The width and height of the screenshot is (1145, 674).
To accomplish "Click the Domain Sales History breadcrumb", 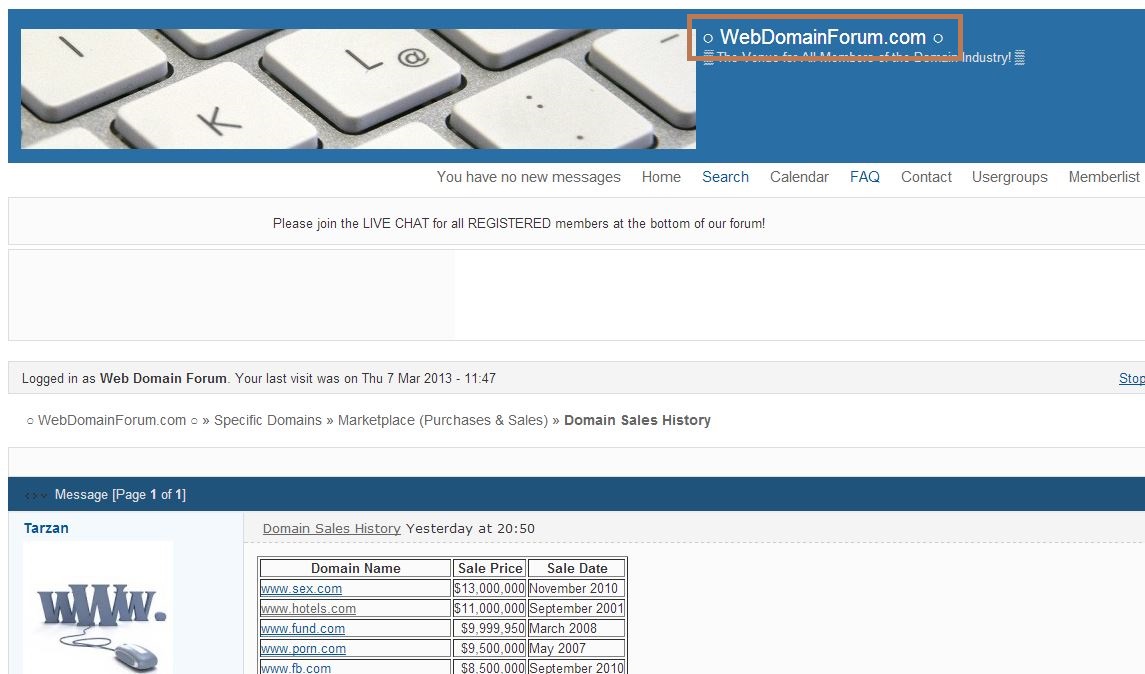I will pyautogui.click(x=637, y=420).
